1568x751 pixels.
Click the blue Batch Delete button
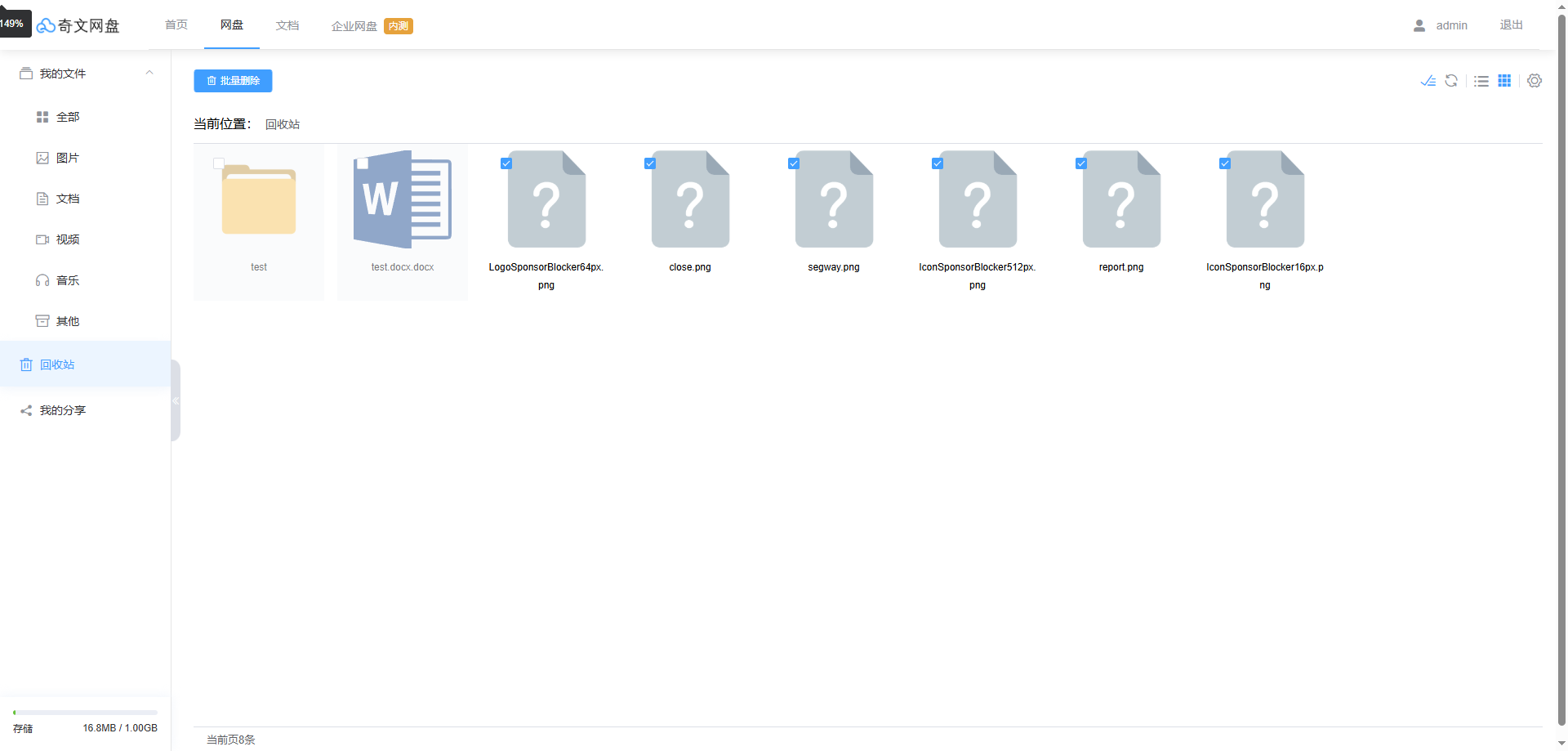[233, 81]
